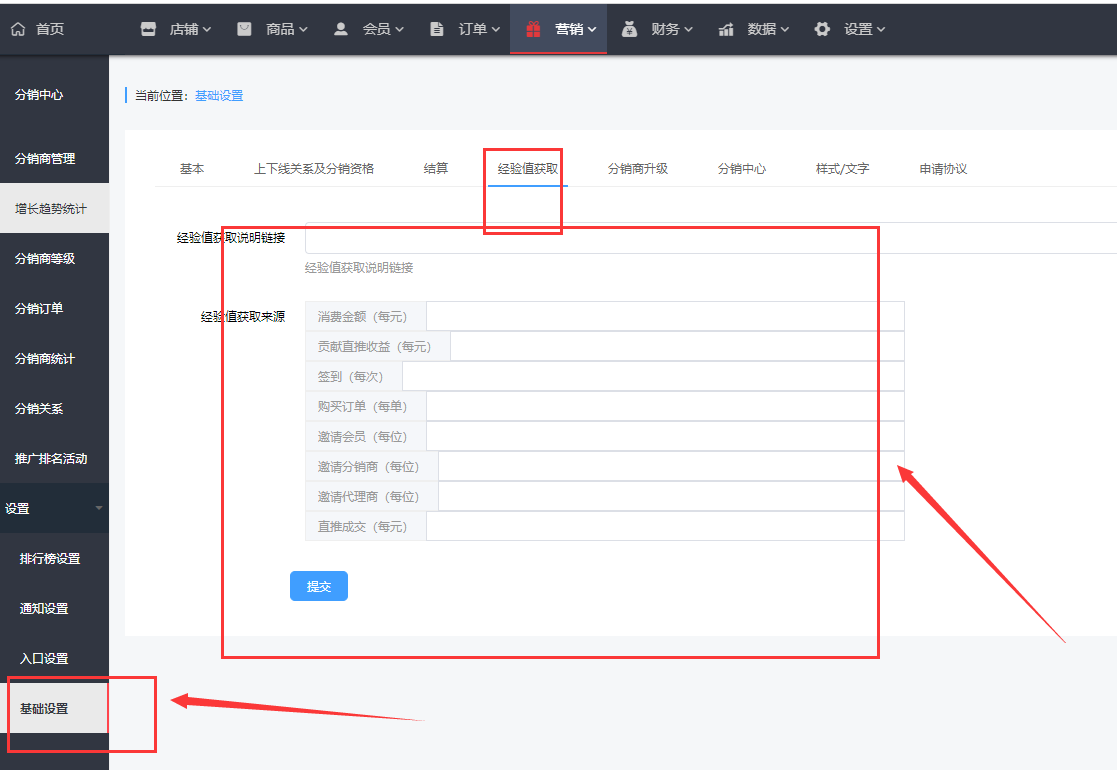Click the gray 经验值获取说明链接 hint text
The width and height of the screenshot is (1117, 770).
(x=359, y=268)
